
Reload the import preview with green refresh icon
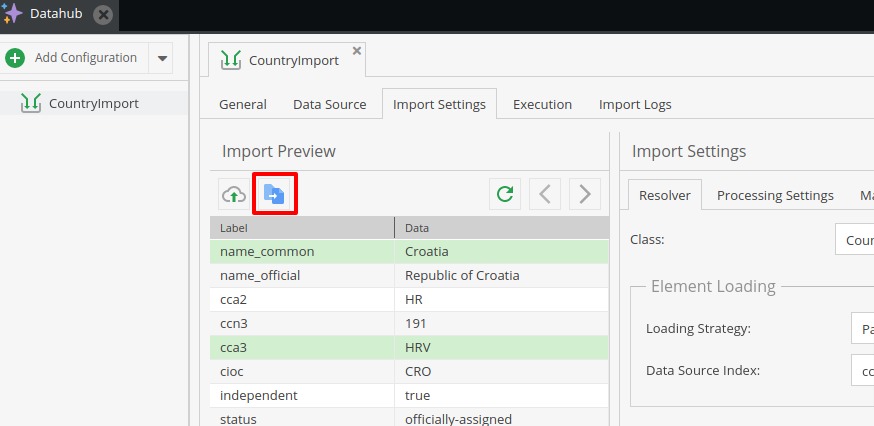pyautogui.click(x=505, y=194)
